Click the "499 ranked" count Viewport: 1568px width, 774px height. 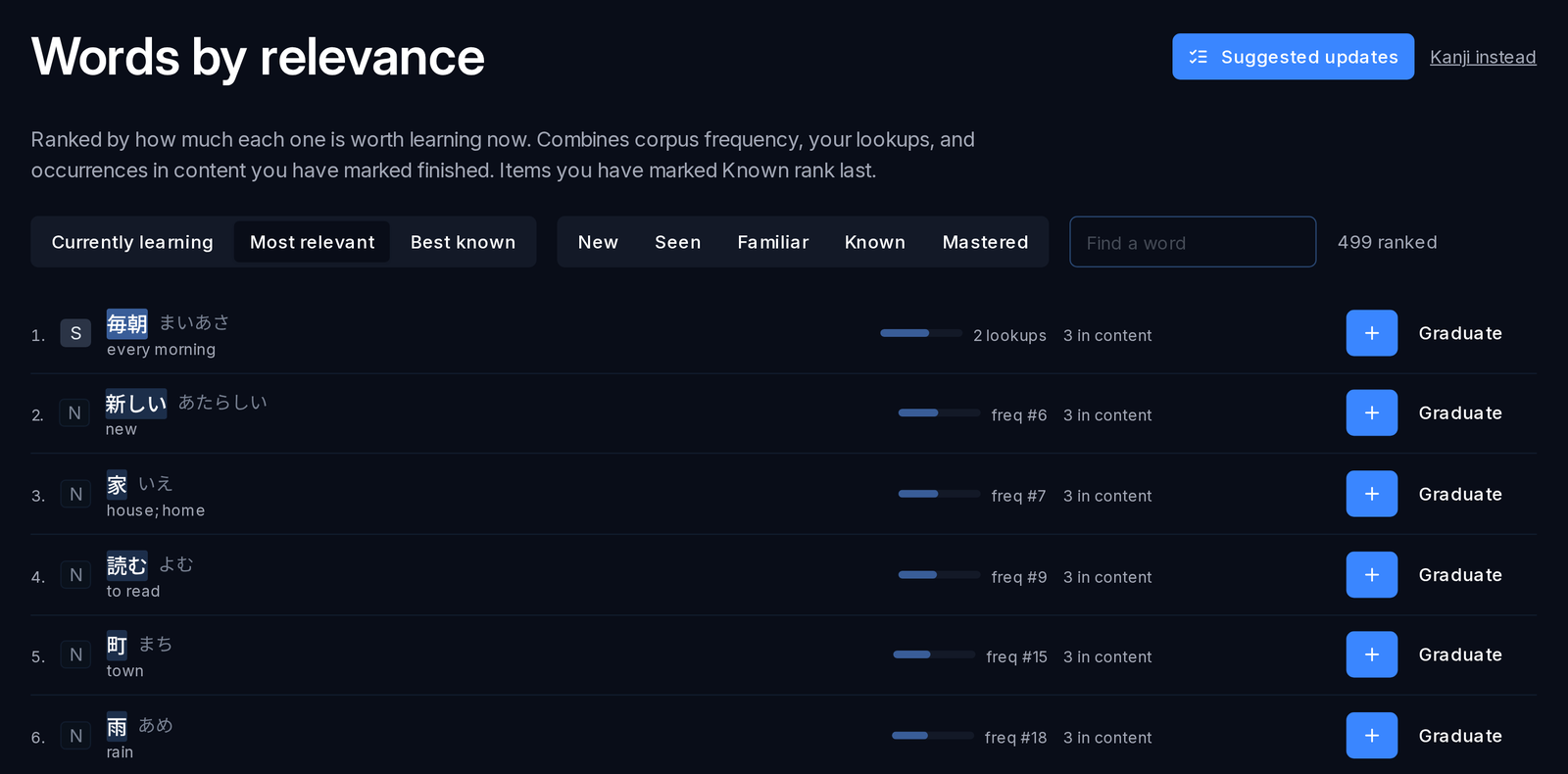1388,242
